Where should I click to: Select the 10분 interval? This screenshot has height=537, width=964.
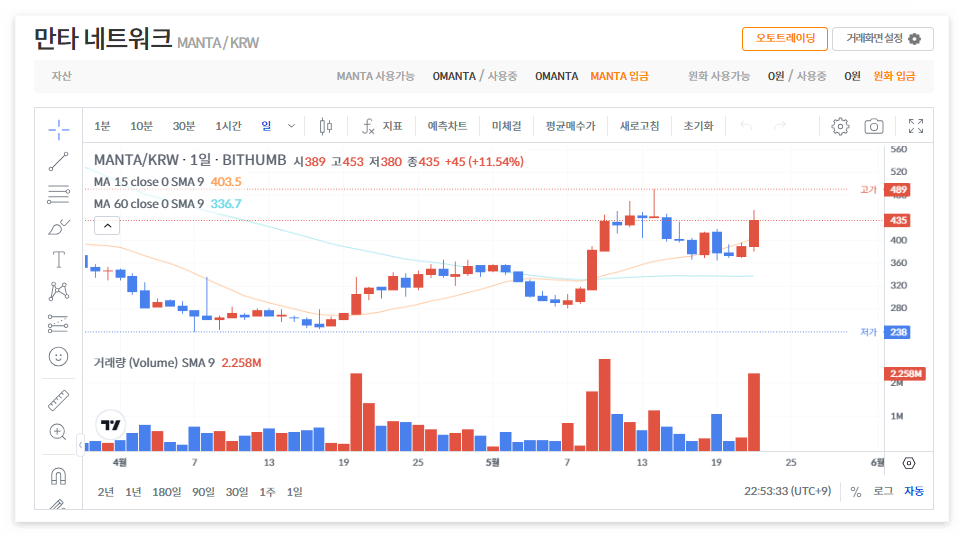[141, 126]
